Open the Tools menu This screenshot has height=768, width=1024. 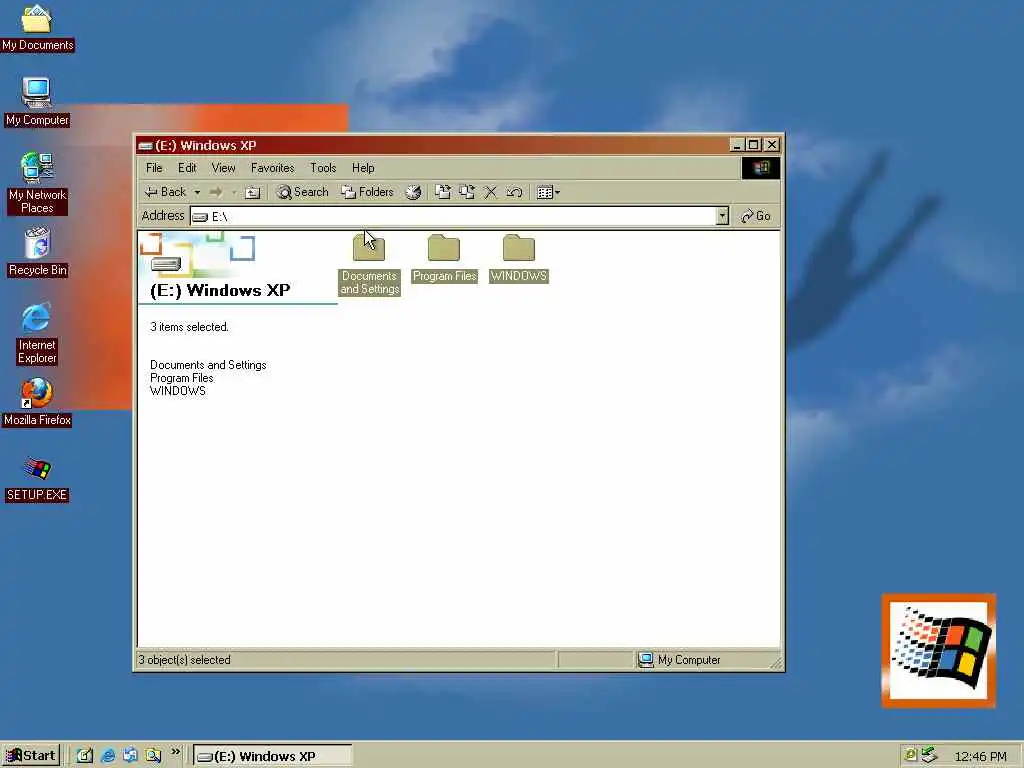323,168
